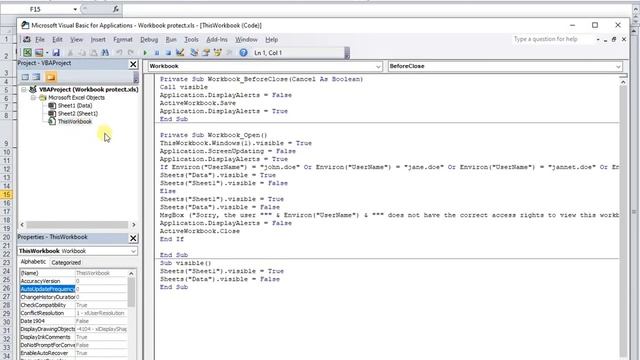Toggle Design Mode icon
Image resolution: width=640 pixels, height=360 pixels.
(180, 53)
